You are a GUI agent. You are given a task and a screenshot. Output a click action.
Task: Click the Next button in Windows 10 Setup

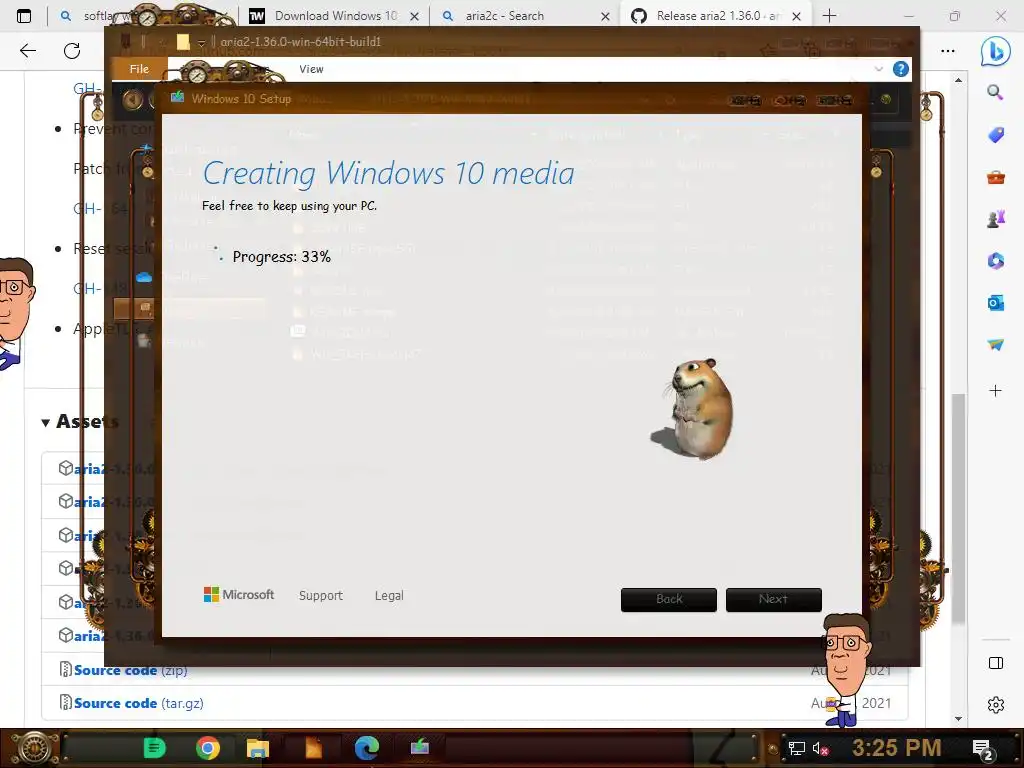pos(774,600)
